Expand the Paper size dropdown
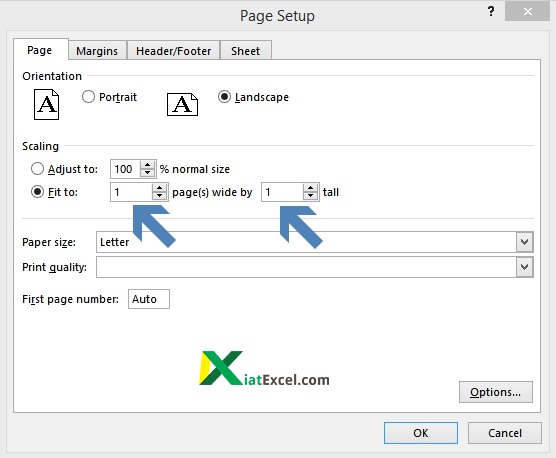The image size is (556, 458). point(524,242)
